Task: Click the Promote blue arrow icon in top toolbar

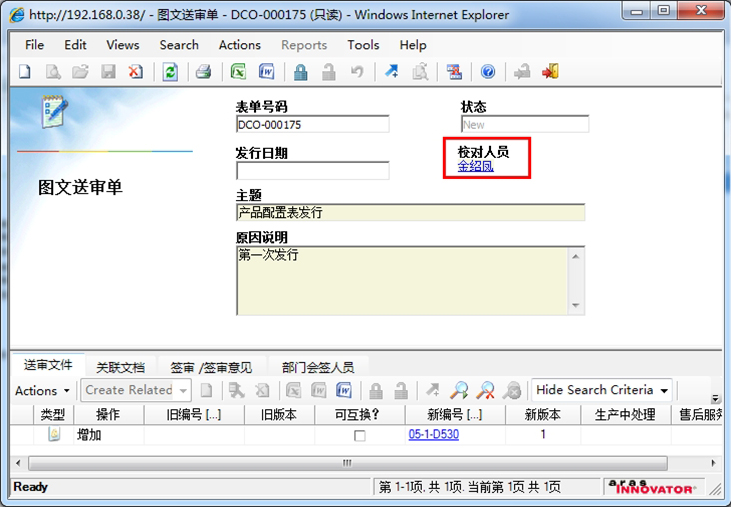Action: tap(391, 72)
